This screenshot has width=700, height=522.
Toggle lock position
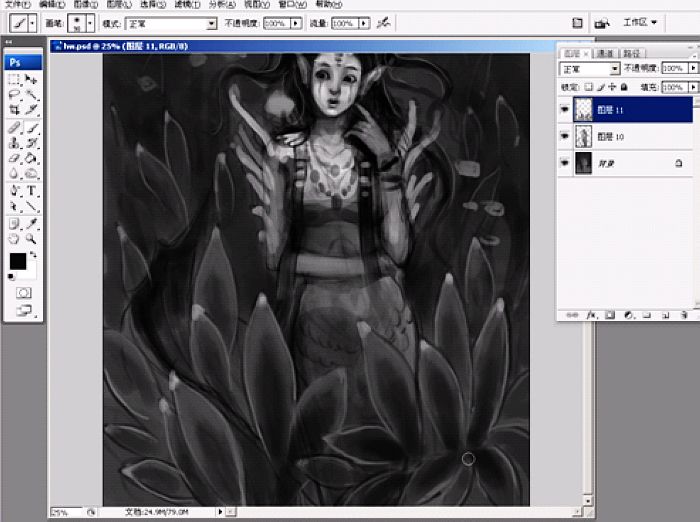(x=612, y=87)
